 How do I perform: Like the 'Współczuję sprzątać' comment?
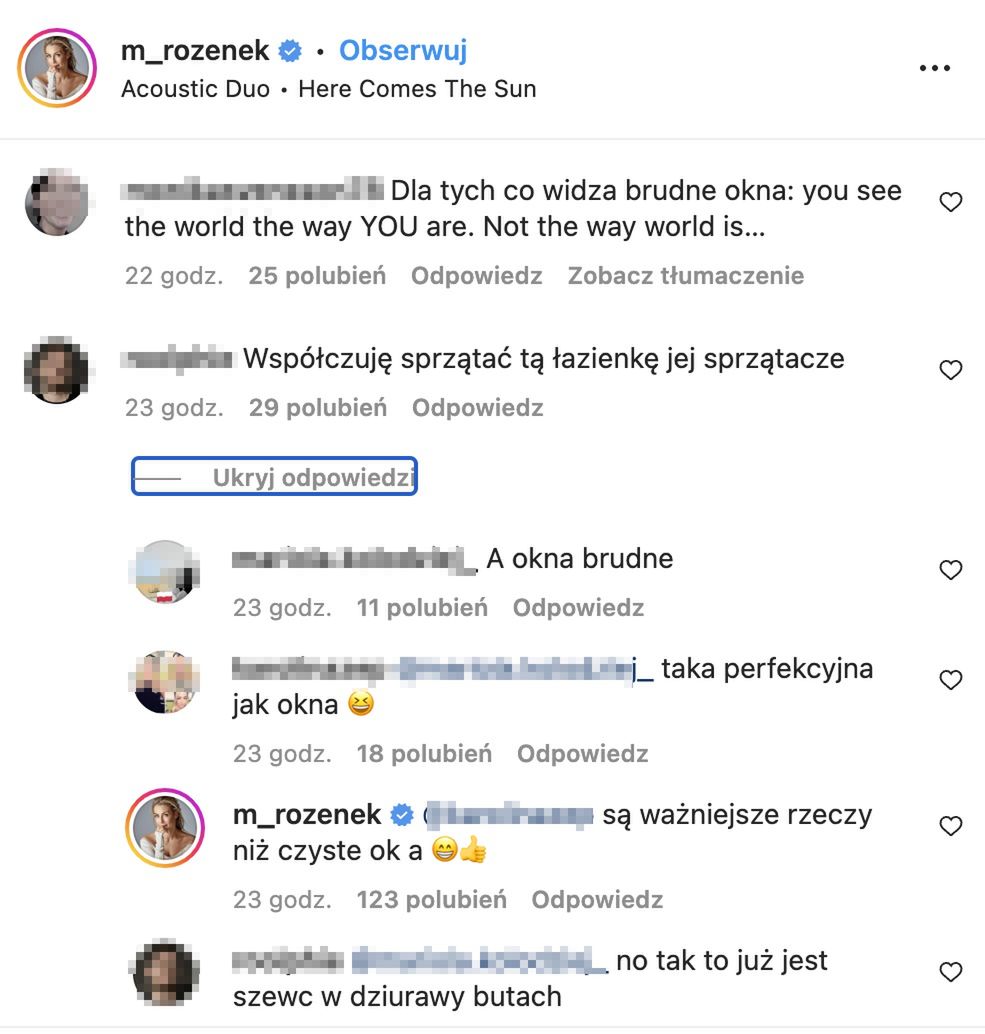pyautogui.click(x=951, y=371)
